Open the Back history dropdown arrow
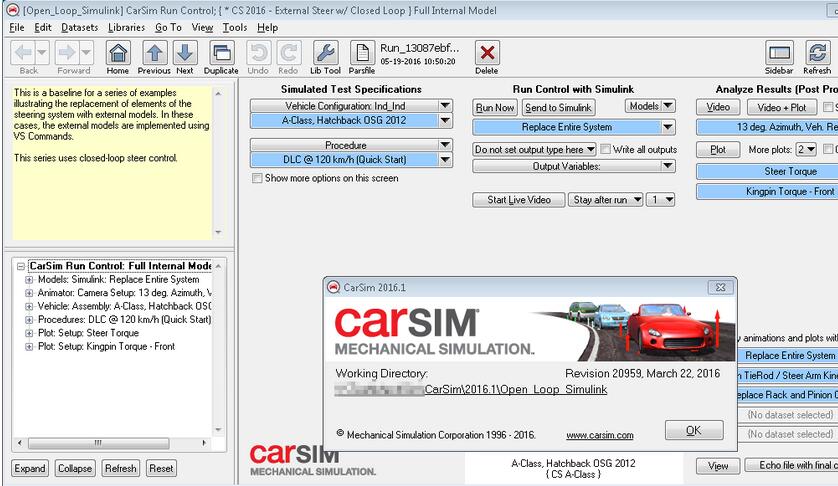Image resolution: width=838 pixels, height=486 pixels. [42, 52]
